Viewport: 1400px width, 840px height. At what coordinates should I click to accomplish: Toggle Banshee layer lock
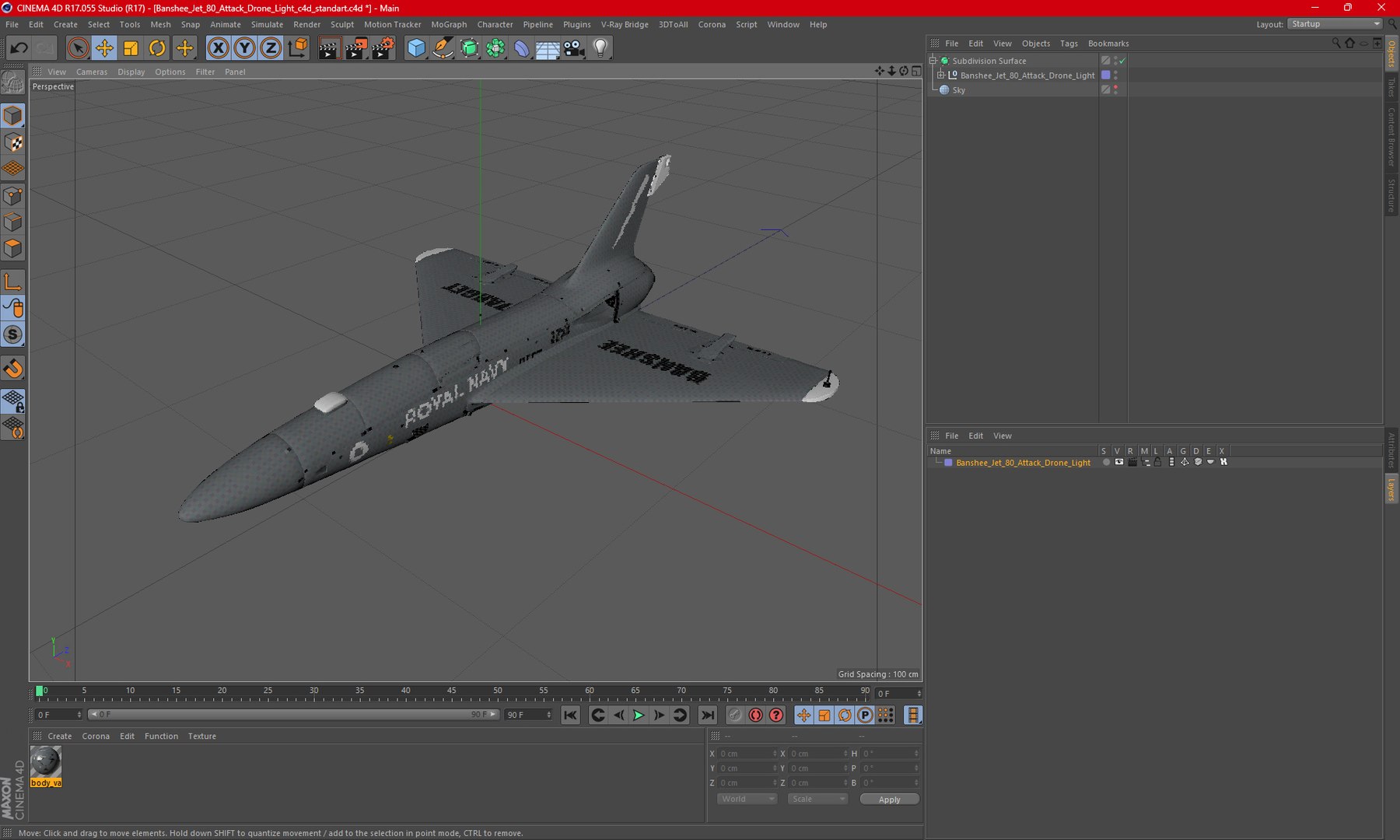pos(1157,463)
